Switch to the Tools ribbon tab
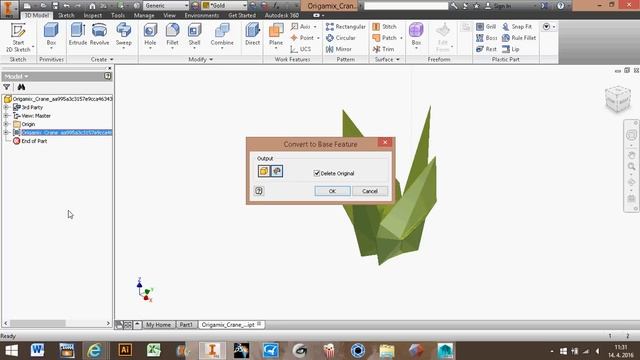 (x=118, y=16)
